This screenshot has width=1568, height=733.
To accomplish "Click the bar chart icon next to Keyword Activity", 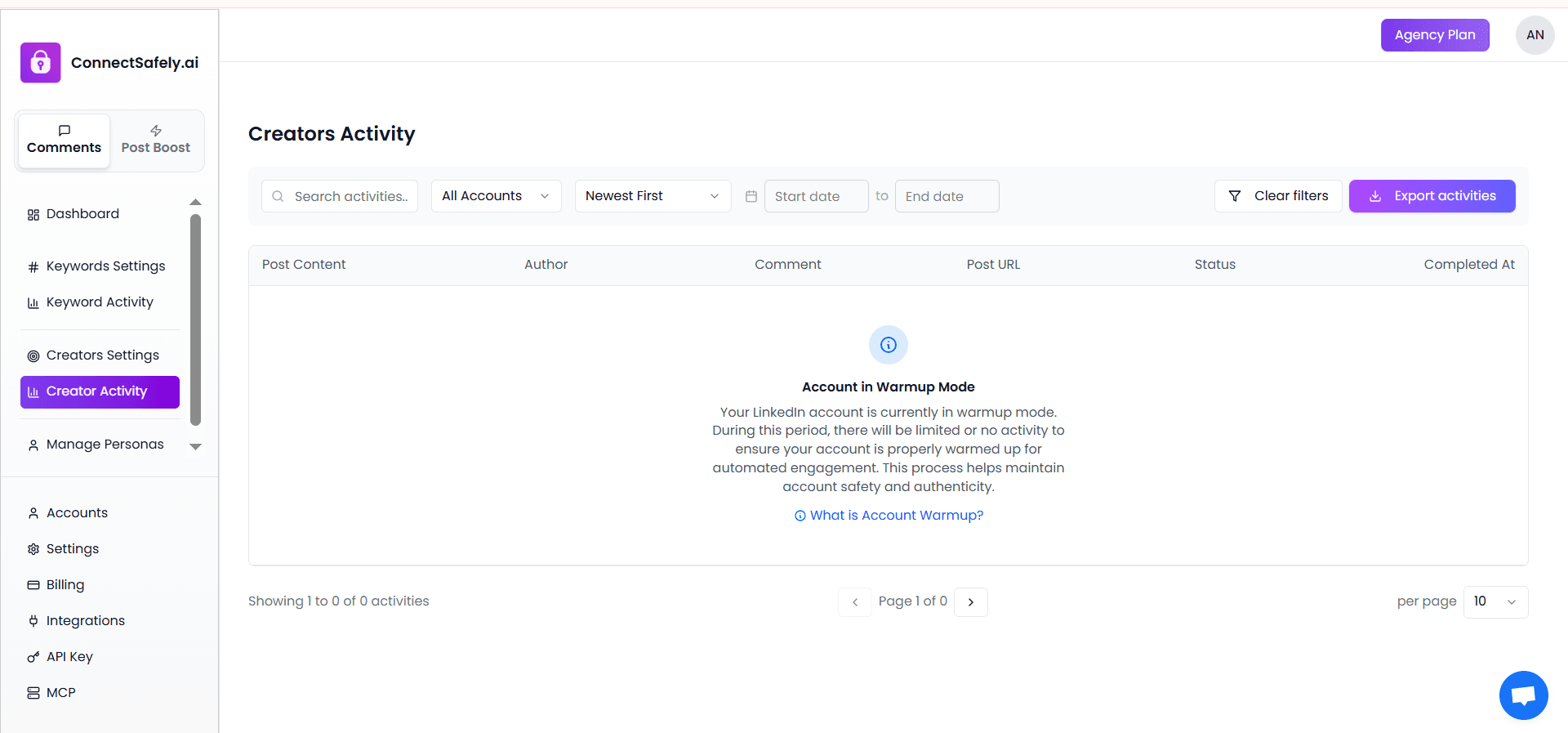I will 33,303.
